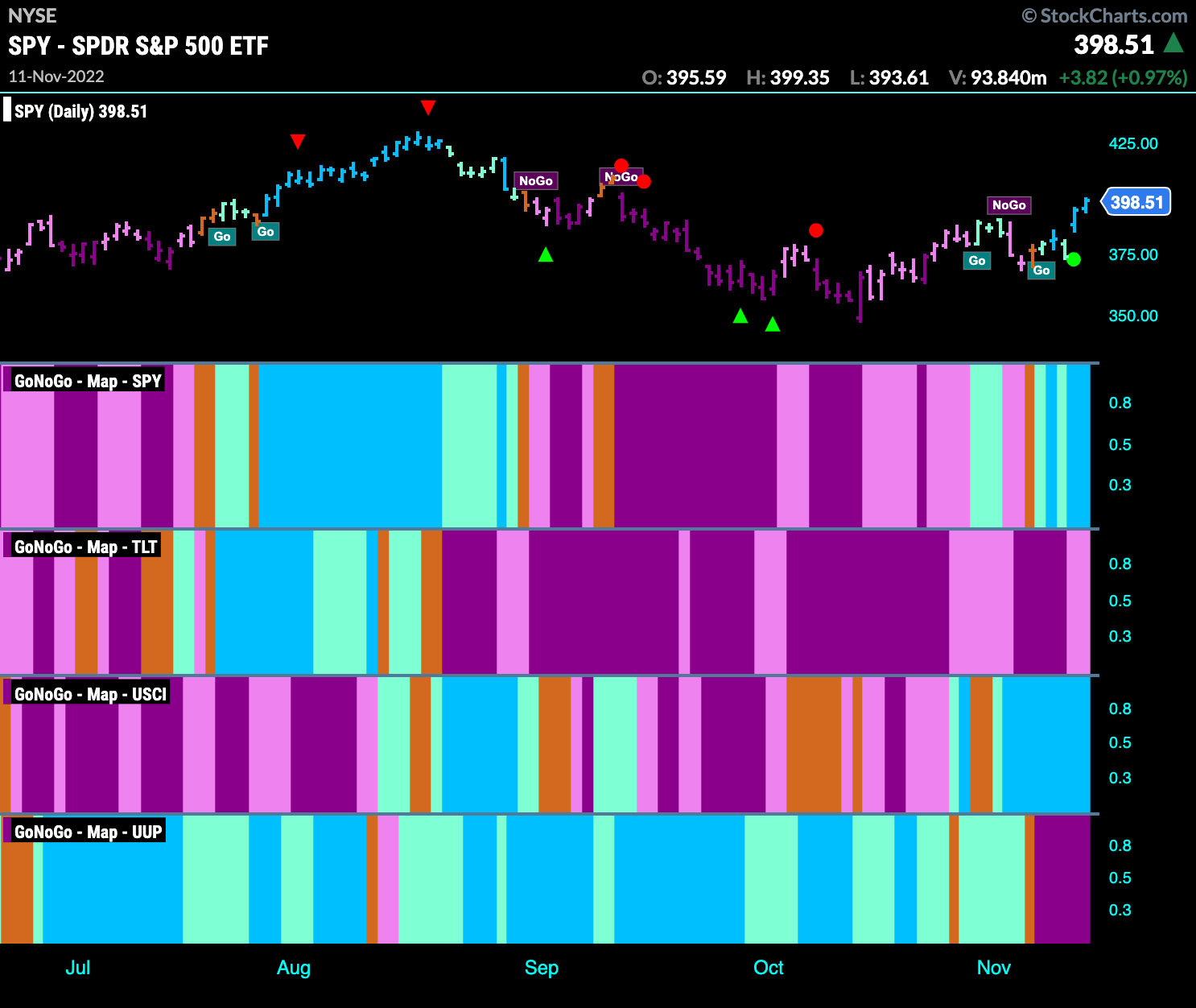Viewport: 1196px width, 1008px height.
Task: Click the NYSE exchange label
Action: tap(32, 15)
